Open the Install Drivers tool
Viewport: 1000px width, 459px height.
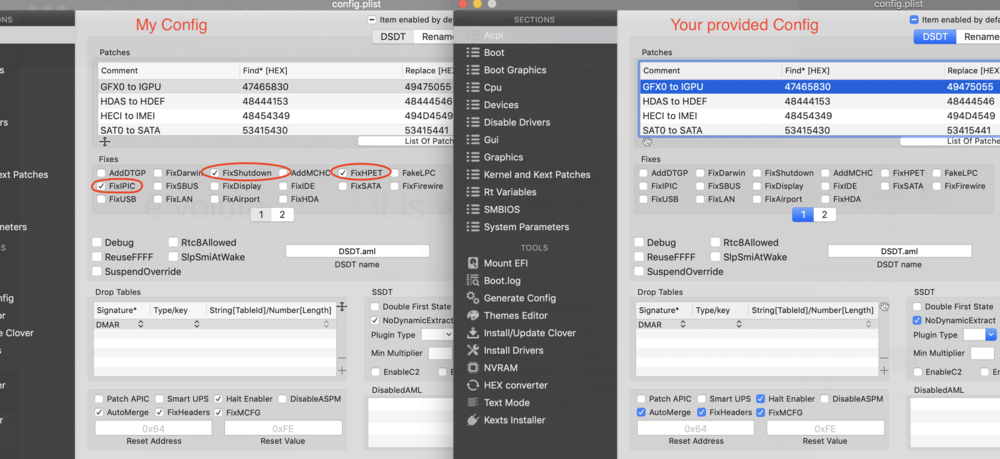point(514,351)
